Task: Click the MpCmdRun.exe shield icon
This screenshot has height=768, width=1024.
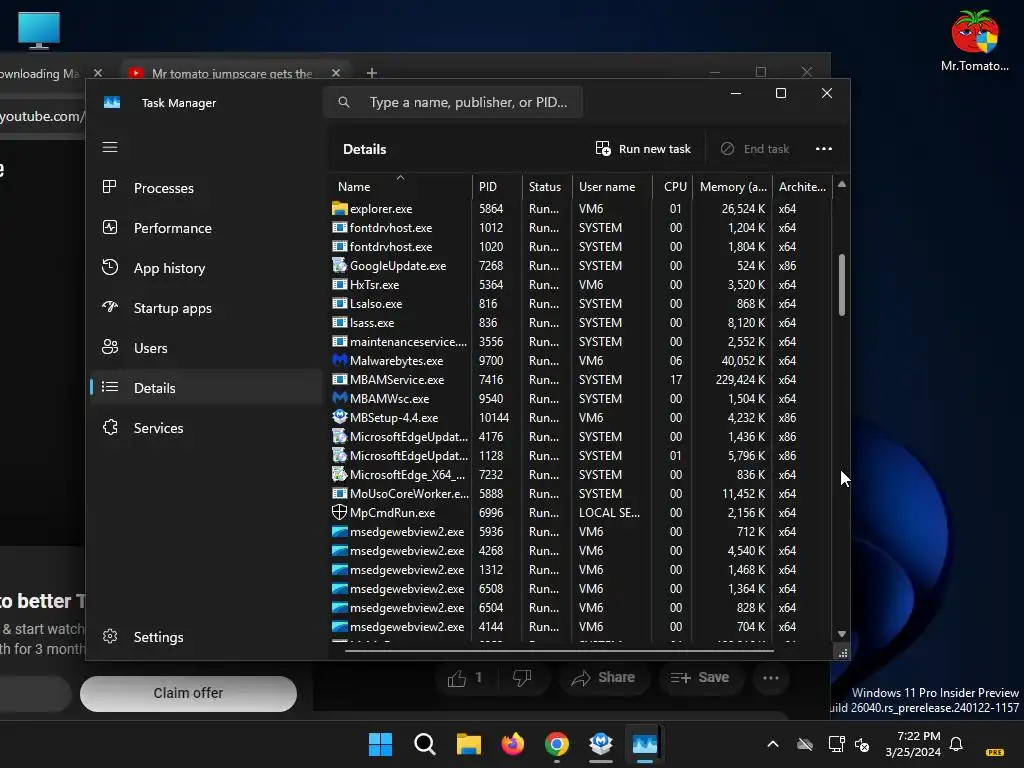Action: point(340,512)
